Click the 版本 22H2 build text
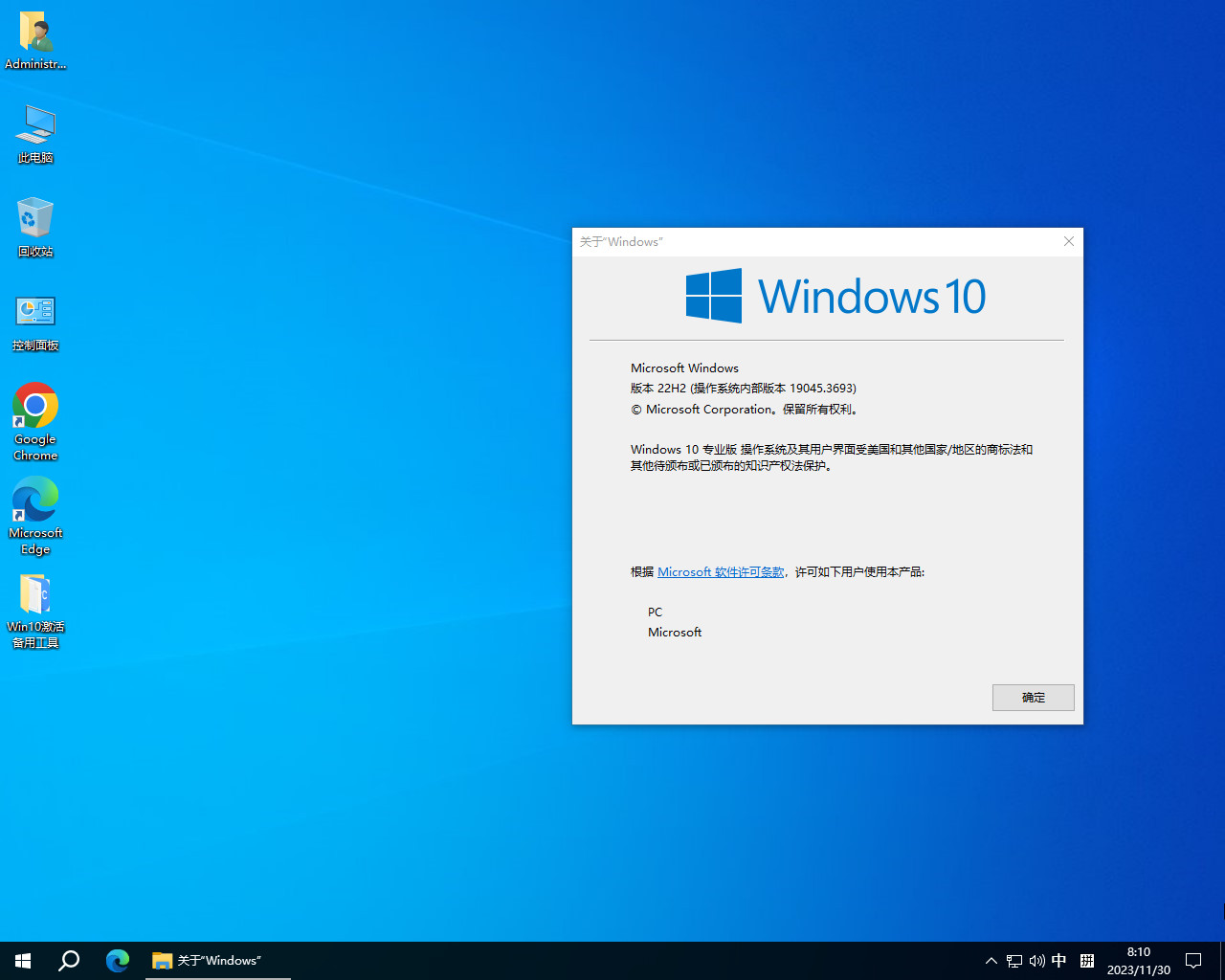Viewport: 1225px width, 980px height. pyautogui.click(x=744, y=389)
